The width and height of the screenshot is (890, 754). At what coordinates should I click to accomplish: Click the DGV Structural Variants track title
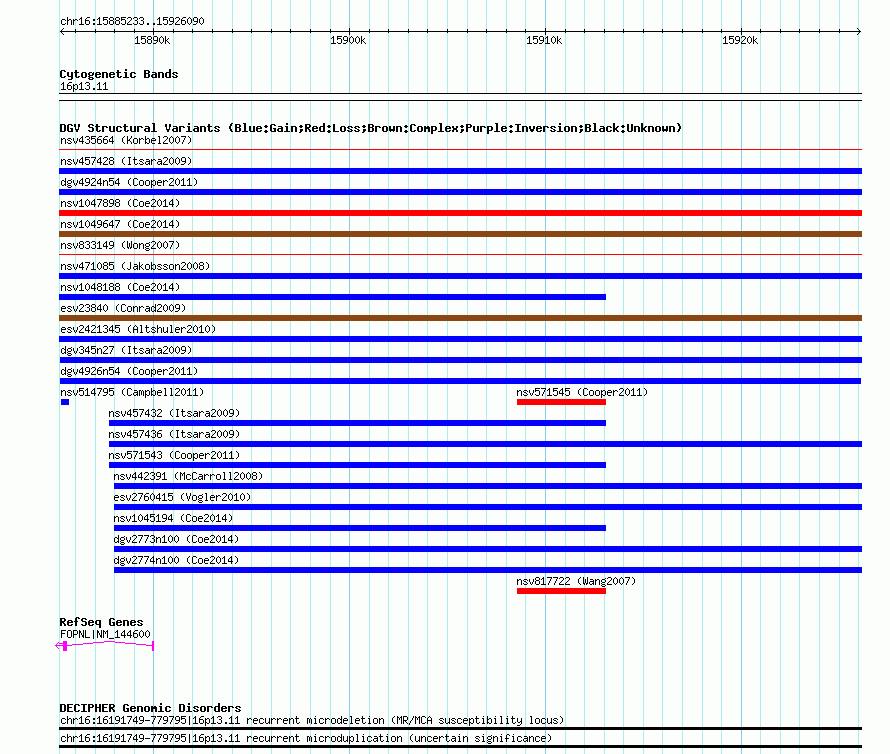[371, 128]
